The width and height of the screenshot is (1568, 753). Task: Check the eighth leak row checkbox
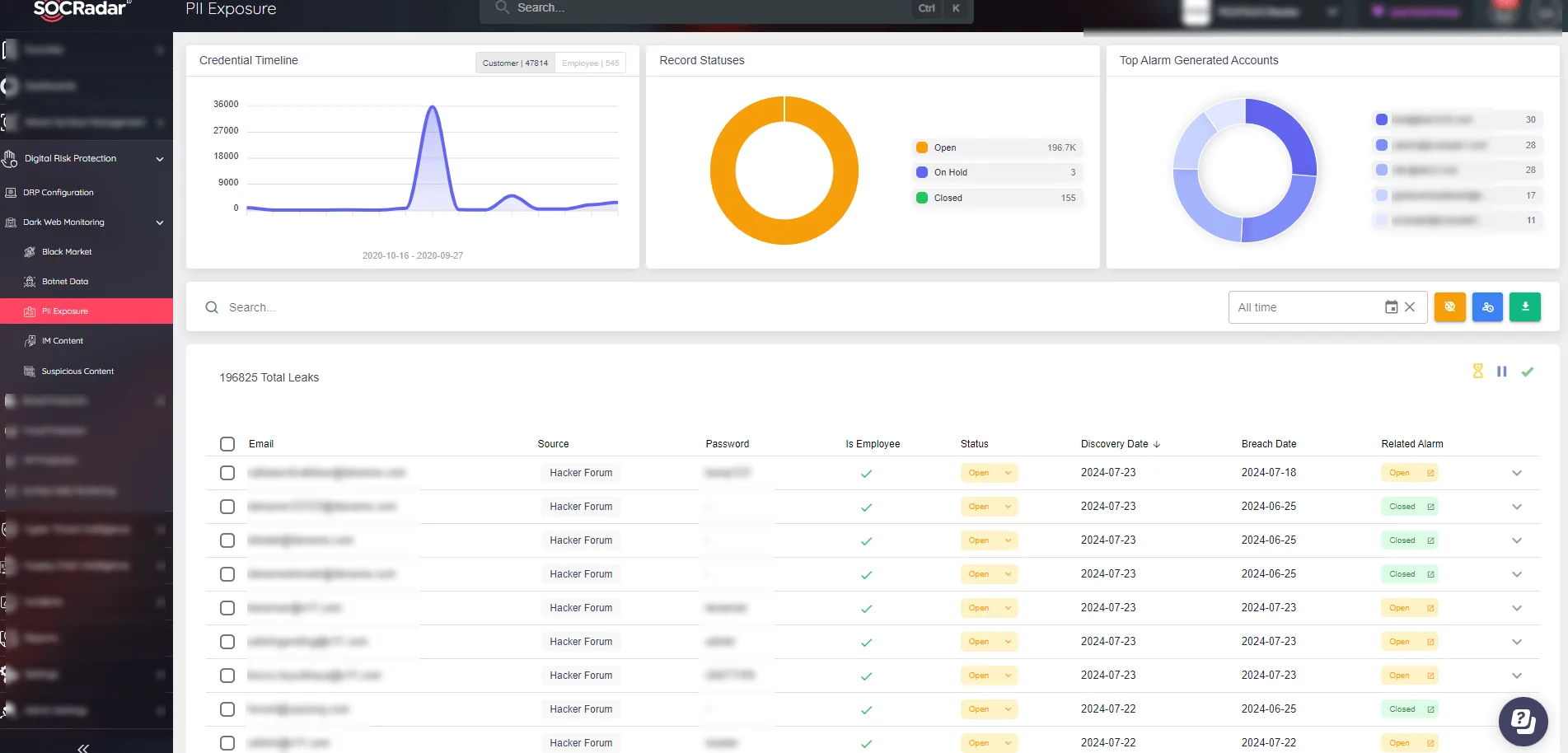[227, 709]
